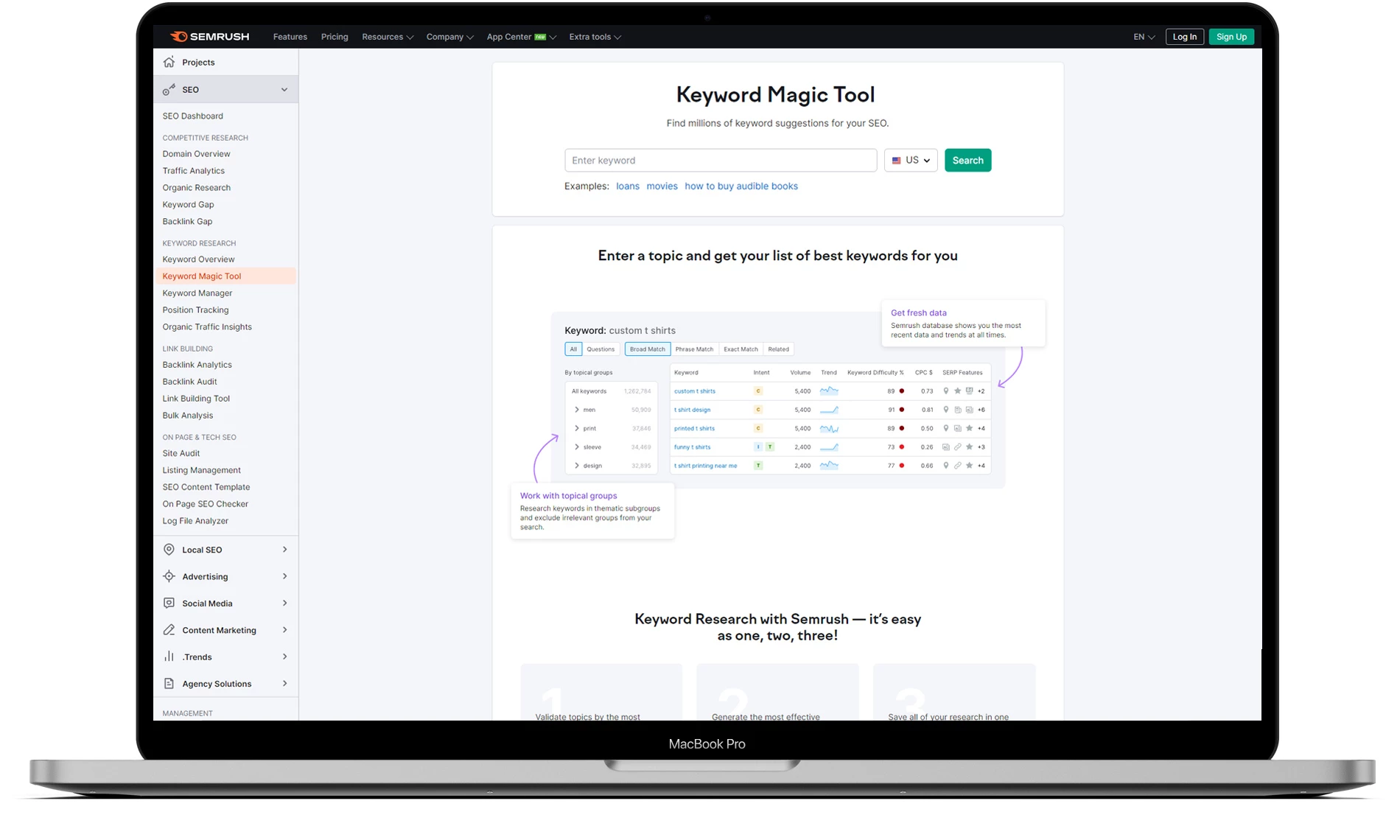Viewport: 1400px width, 840px height.
Task: Open Link Building Tool
Action: [197, 399]
